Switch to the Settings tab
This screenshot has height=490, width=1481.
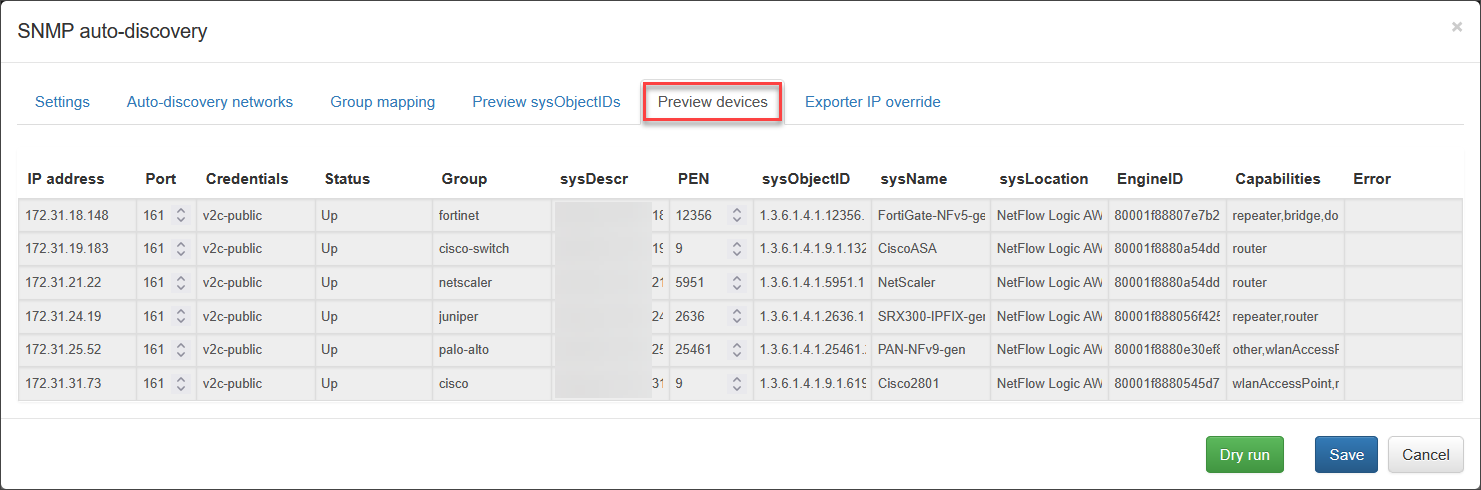(62, 102)
